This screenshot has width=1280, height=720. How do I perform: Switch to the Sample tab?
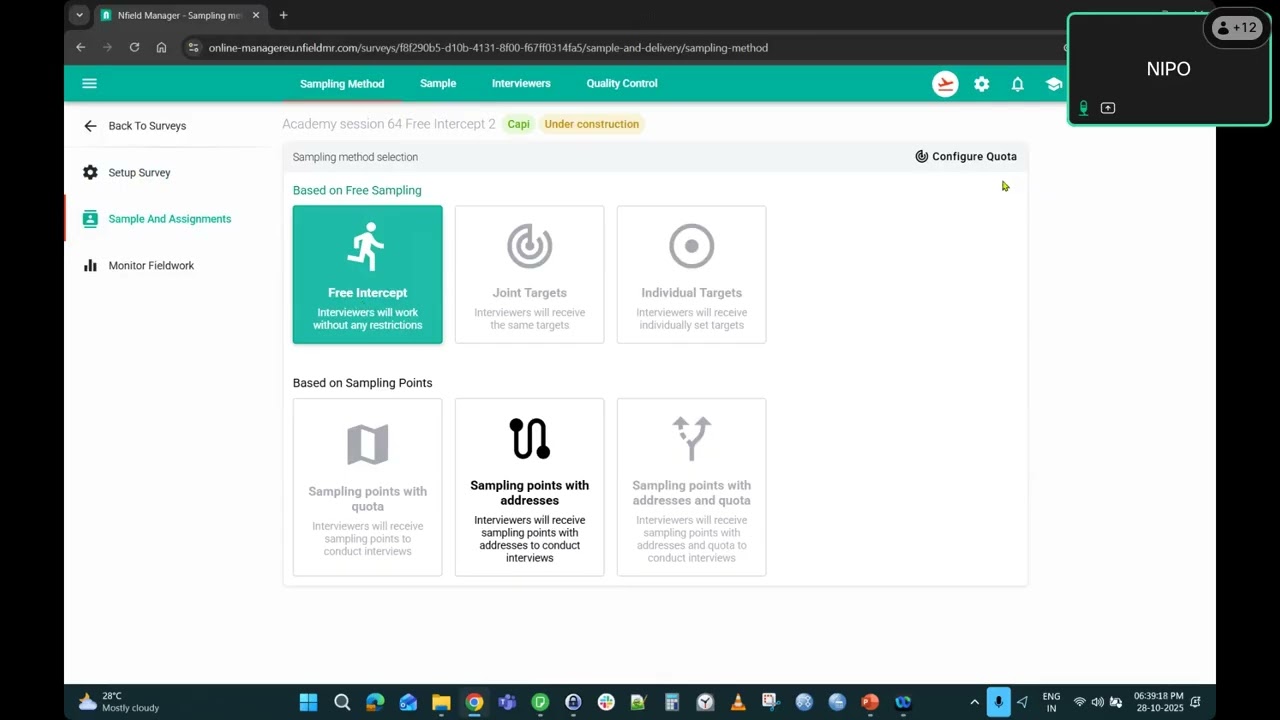click(x=438, y=84)
